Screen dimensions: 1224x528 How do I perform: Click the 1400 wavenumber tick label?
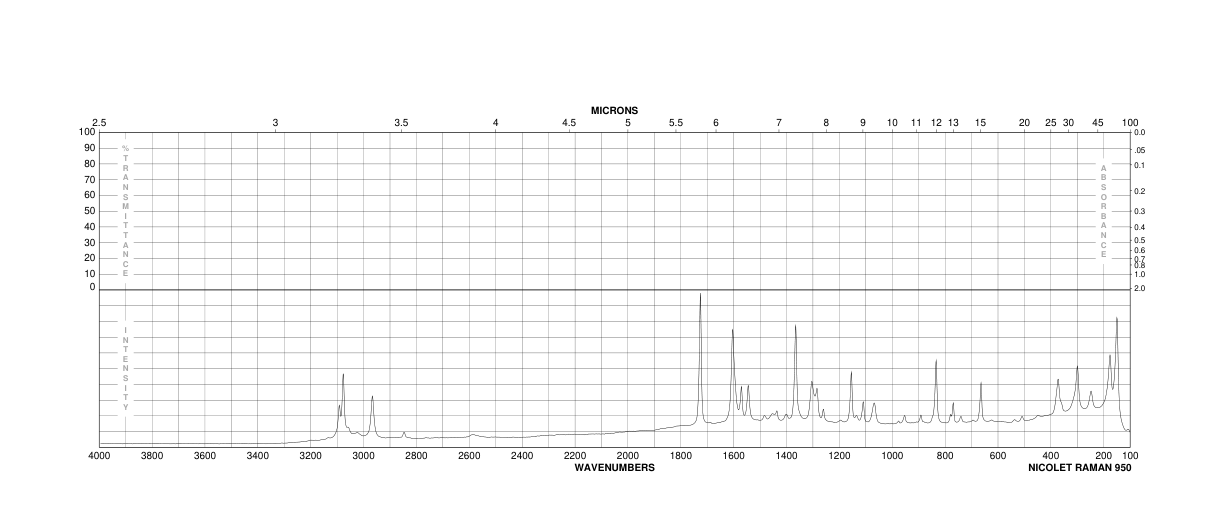coord(786,456)
